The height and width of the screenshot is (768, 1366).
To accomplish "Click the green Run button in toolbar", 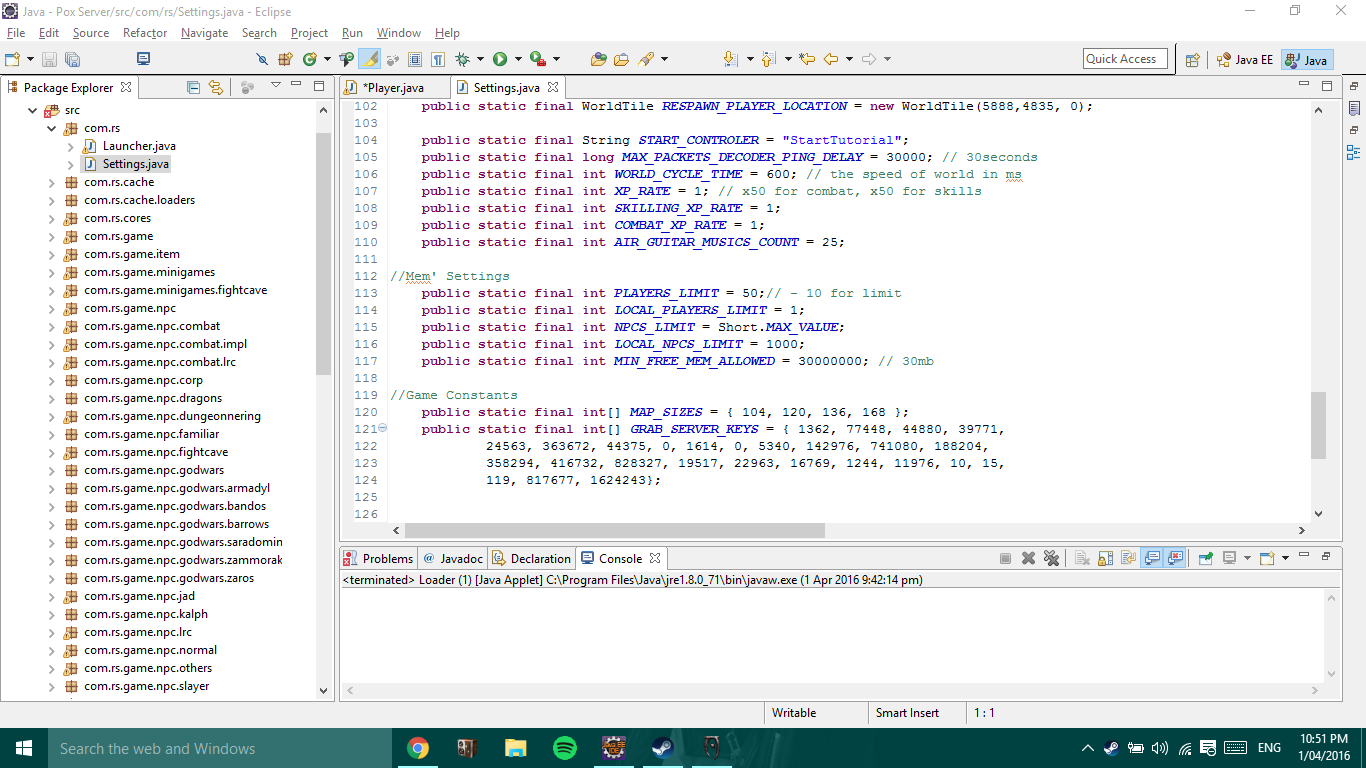I will point(499,59).
